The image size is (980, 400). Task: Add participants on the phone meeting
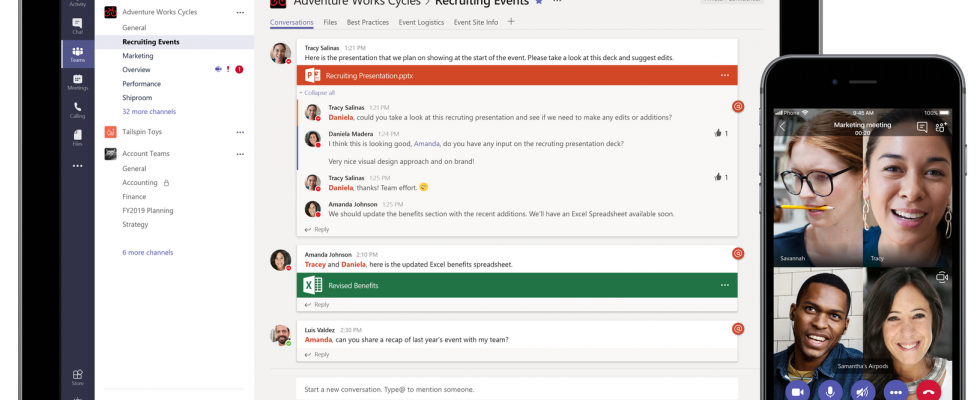[x=941, y=127]
